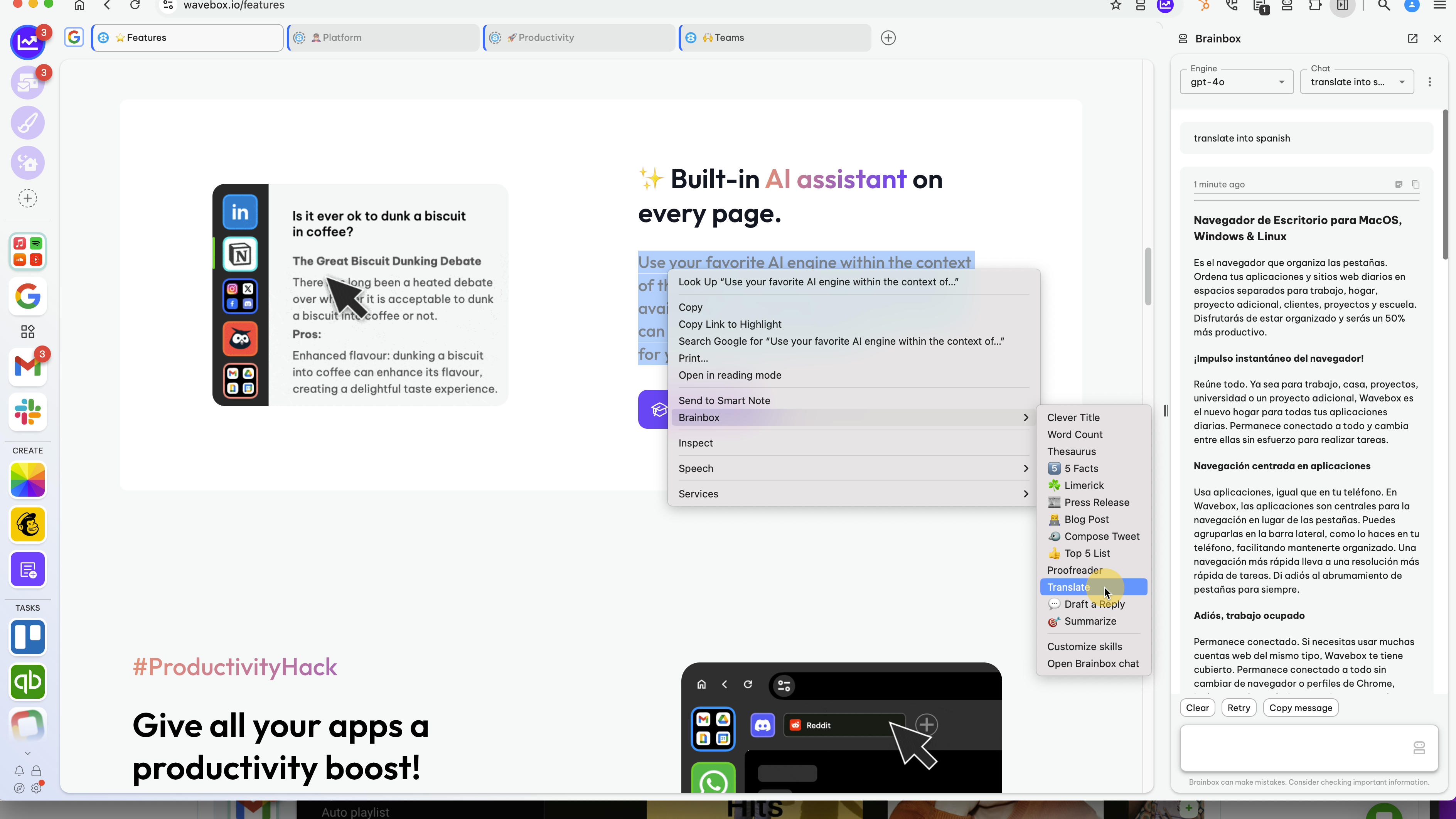Navigate back in the toolbar
1456x819 pixels.
click(x=107, y=5)
